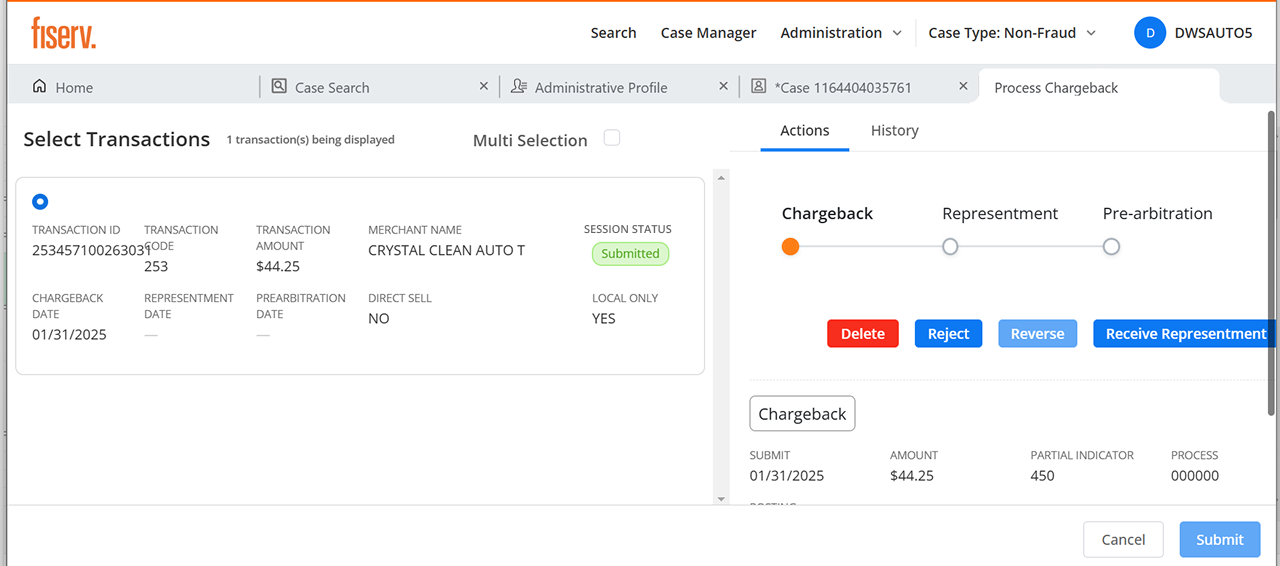This screenshot has height=566, width=1280.
Task: Select the Pre-arbitration stage marker
Action: pos(1111,246)
